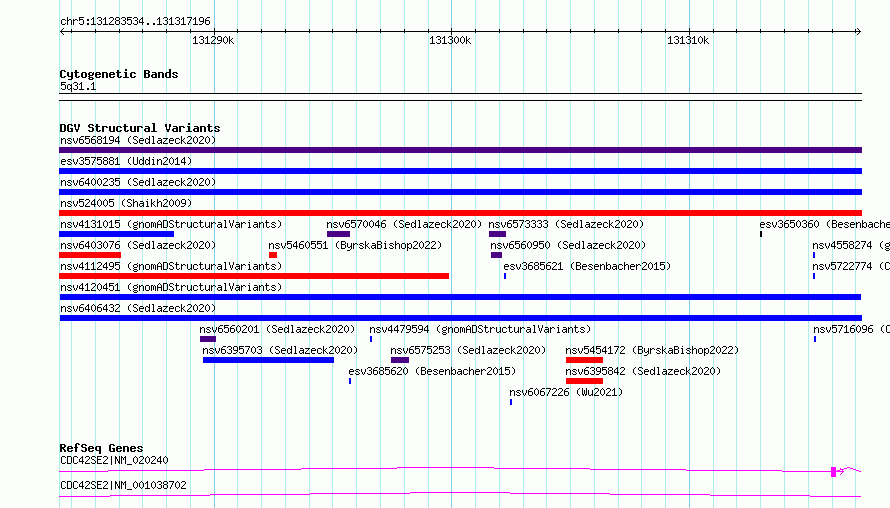Open the nsv524005 (Shaikh2009) variant label
Viewport: 890px width, 508px height.
point(126,203)
